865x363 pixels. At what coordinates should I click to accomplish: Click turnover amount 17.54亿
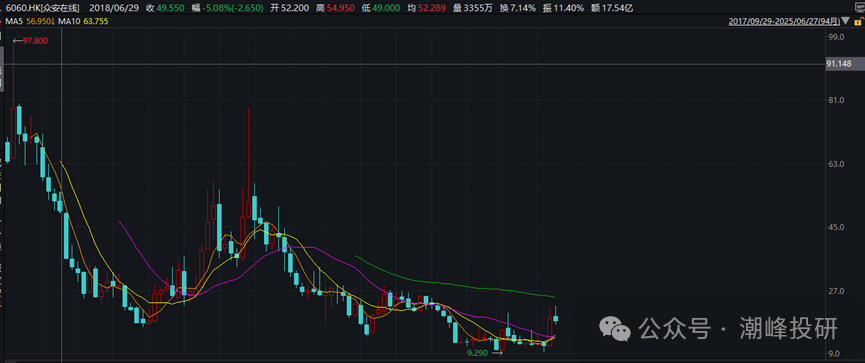coord(618,8)
